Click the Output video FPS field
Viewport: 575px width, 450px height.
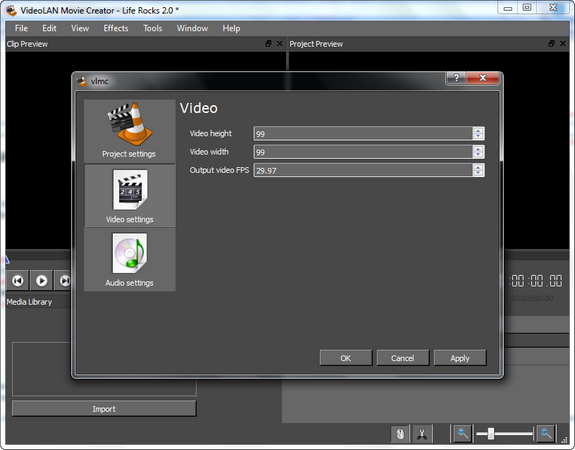[363, 170]
